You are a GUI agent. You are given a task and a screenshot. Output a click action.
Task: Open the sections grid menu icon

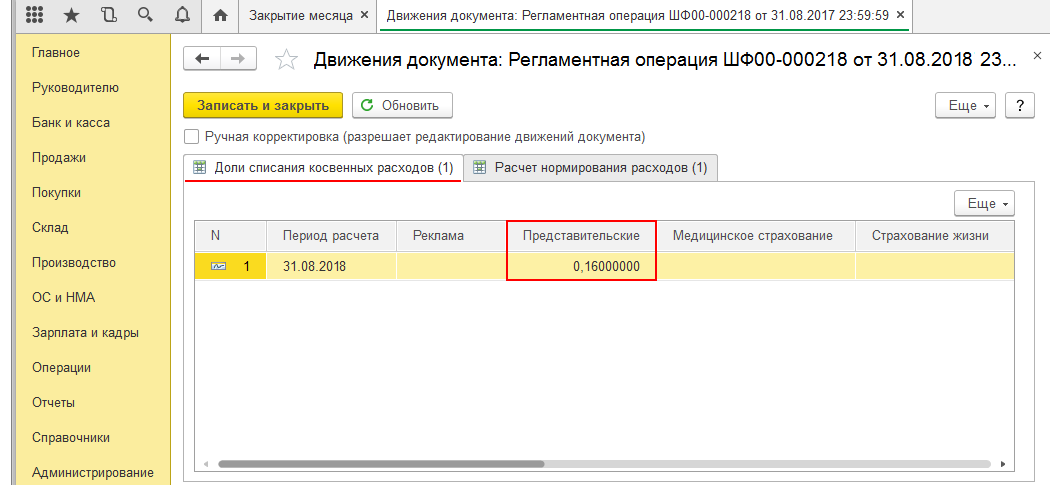point(33,16)
